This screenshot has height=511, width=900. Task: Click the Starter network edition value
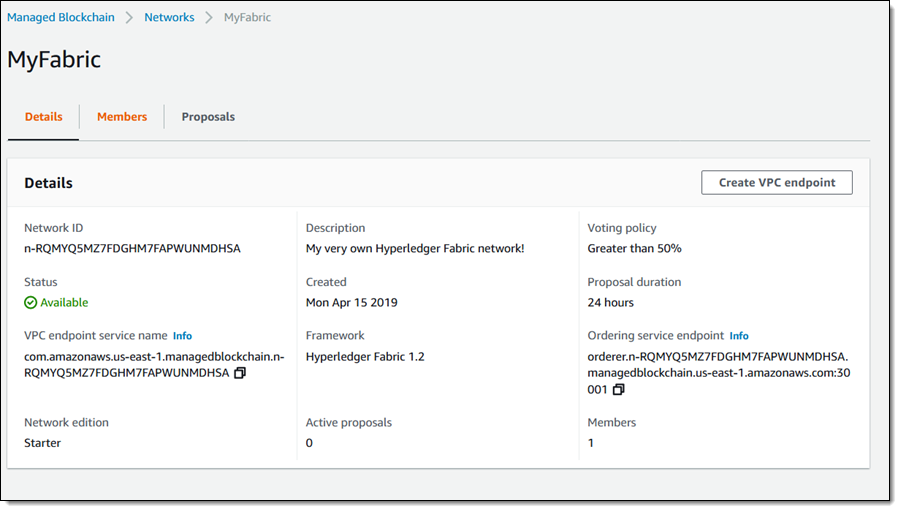(x=43, y=443)
